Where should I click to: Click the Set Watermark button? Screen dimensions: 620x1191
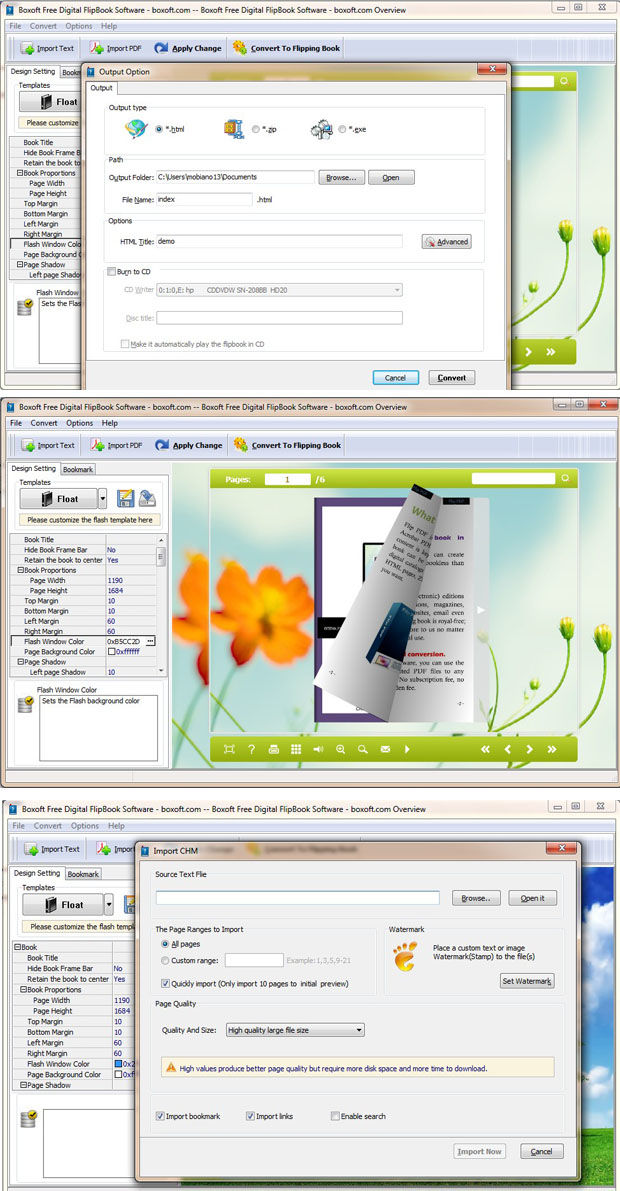point(527,981)
